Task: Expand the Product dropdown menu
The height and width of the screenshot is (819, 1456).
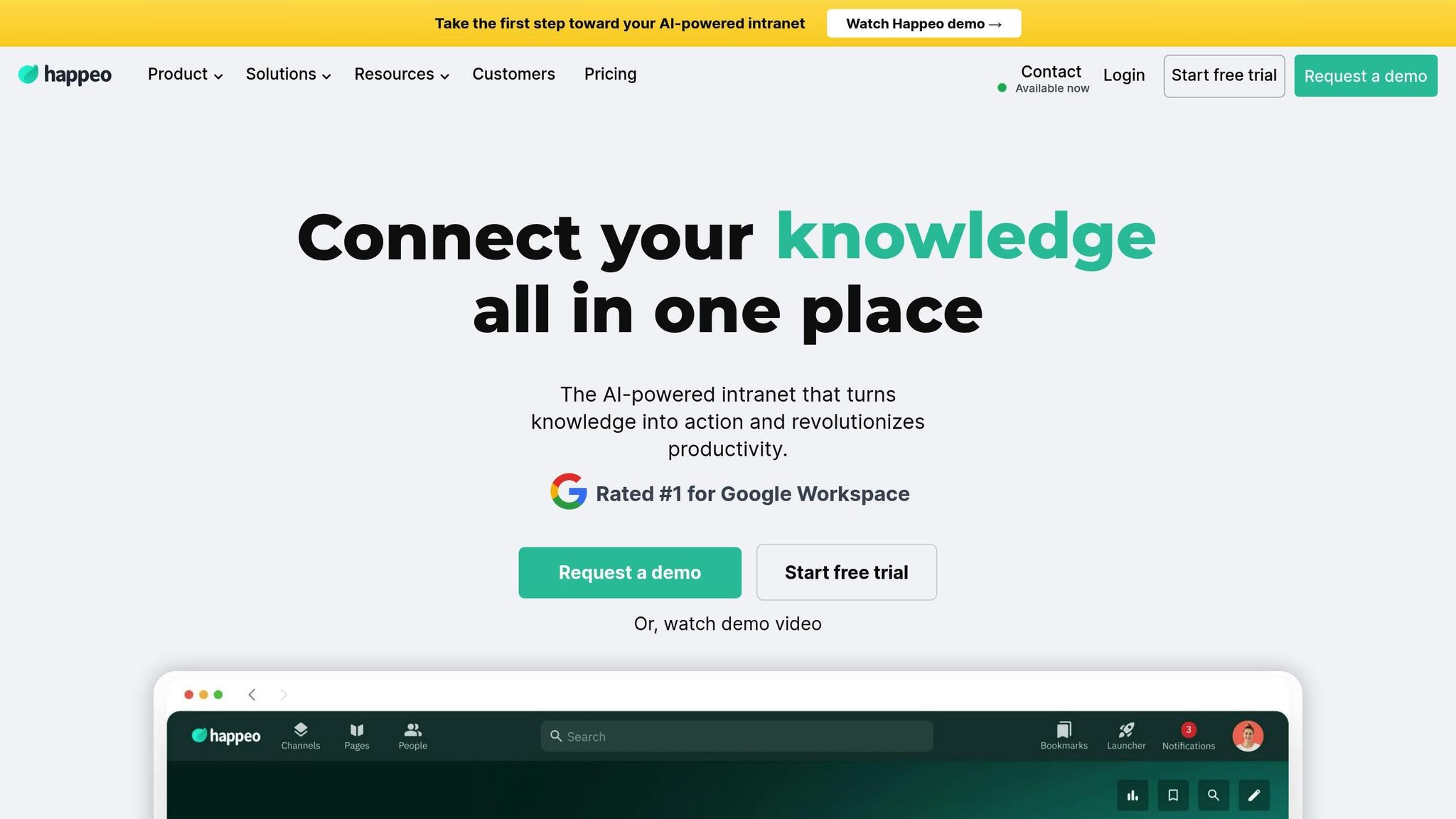Action: coord(185,75)
